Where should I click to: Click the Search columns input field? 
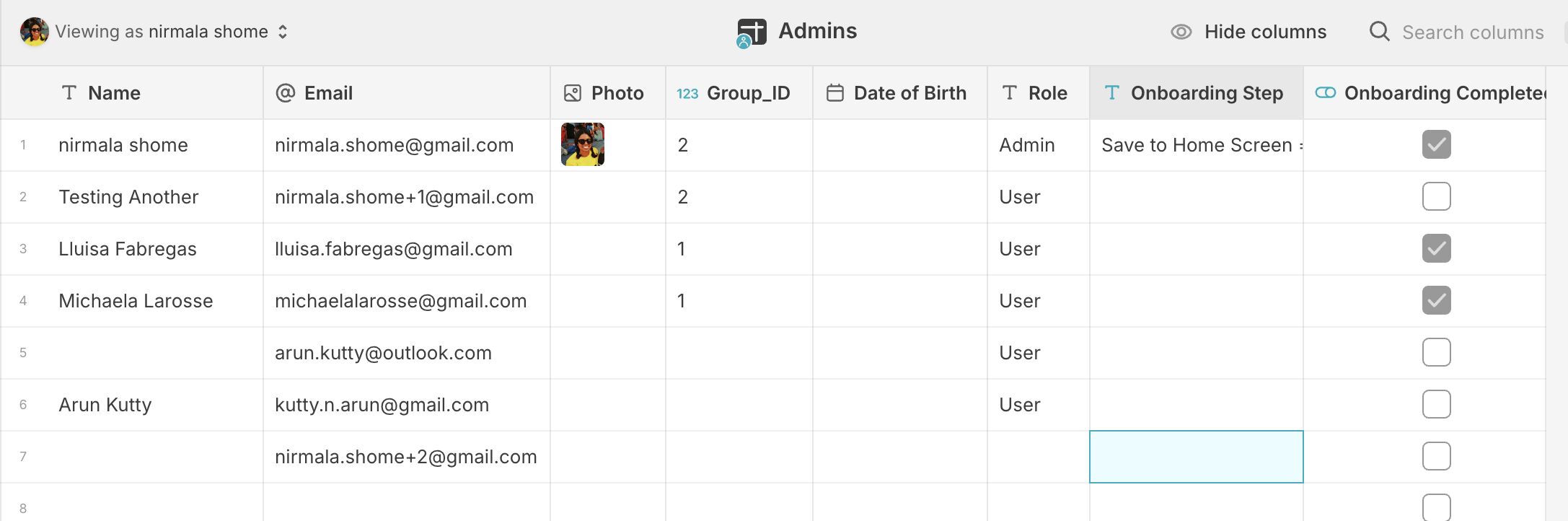point(1472,32)
